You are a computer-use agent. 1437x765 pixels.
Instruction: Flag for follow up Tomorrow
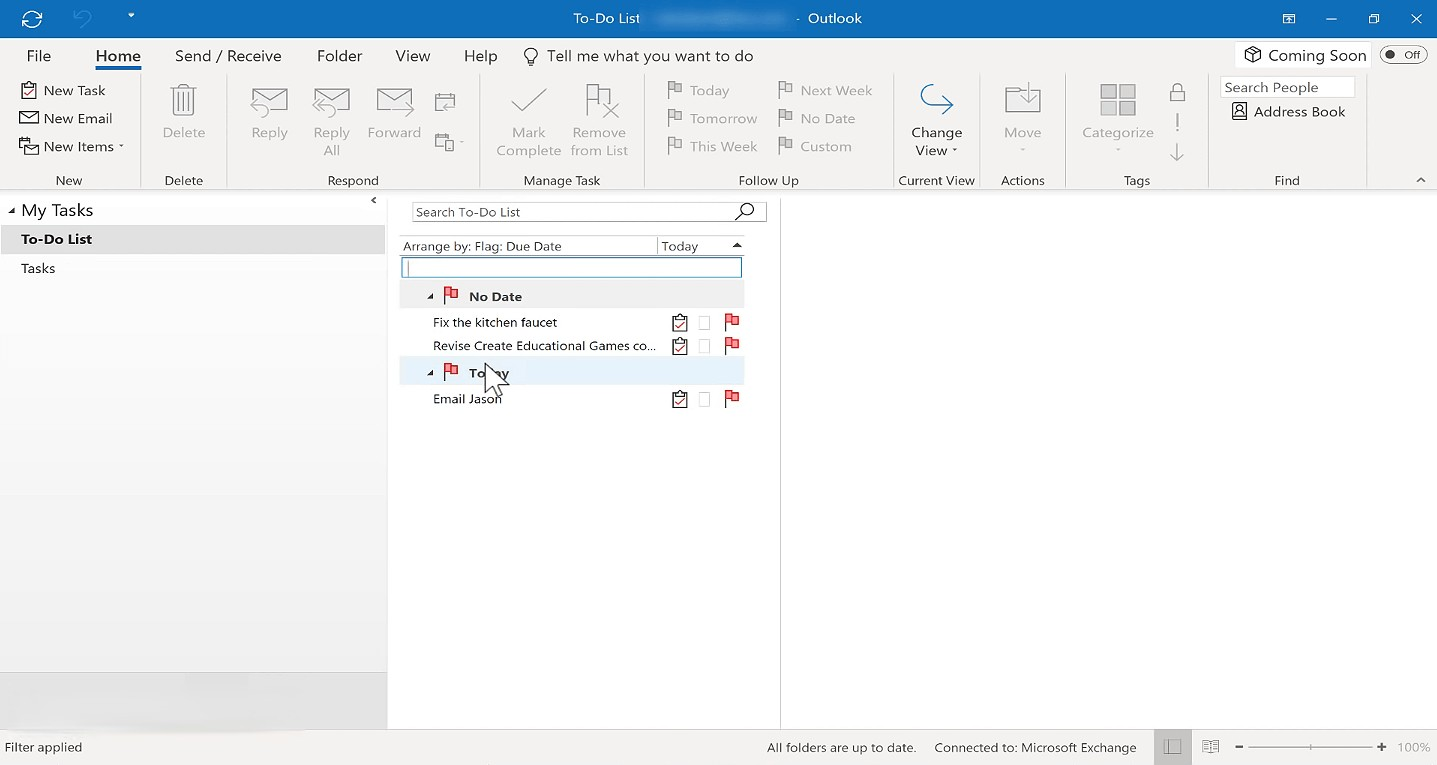click(x=712, y=118)
